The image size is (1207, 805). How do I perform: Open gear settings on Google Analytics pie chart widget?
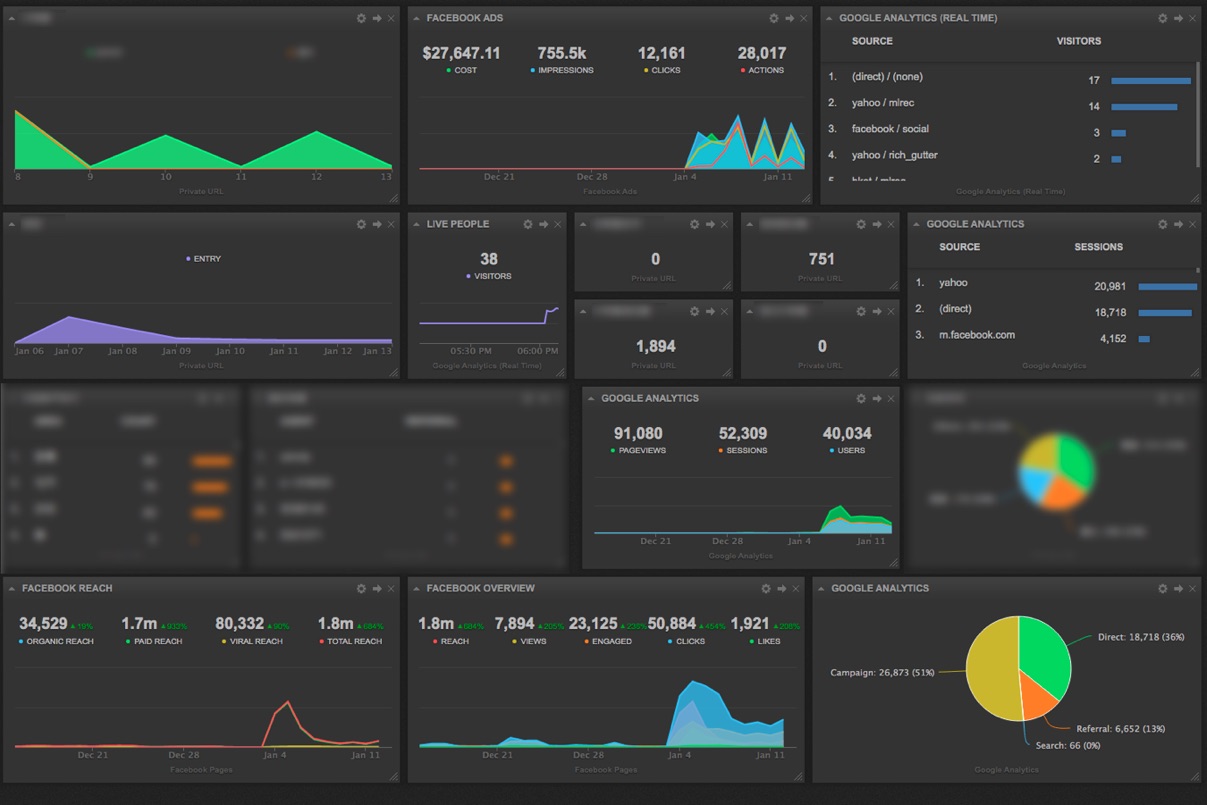click(x=1163, y=588)
